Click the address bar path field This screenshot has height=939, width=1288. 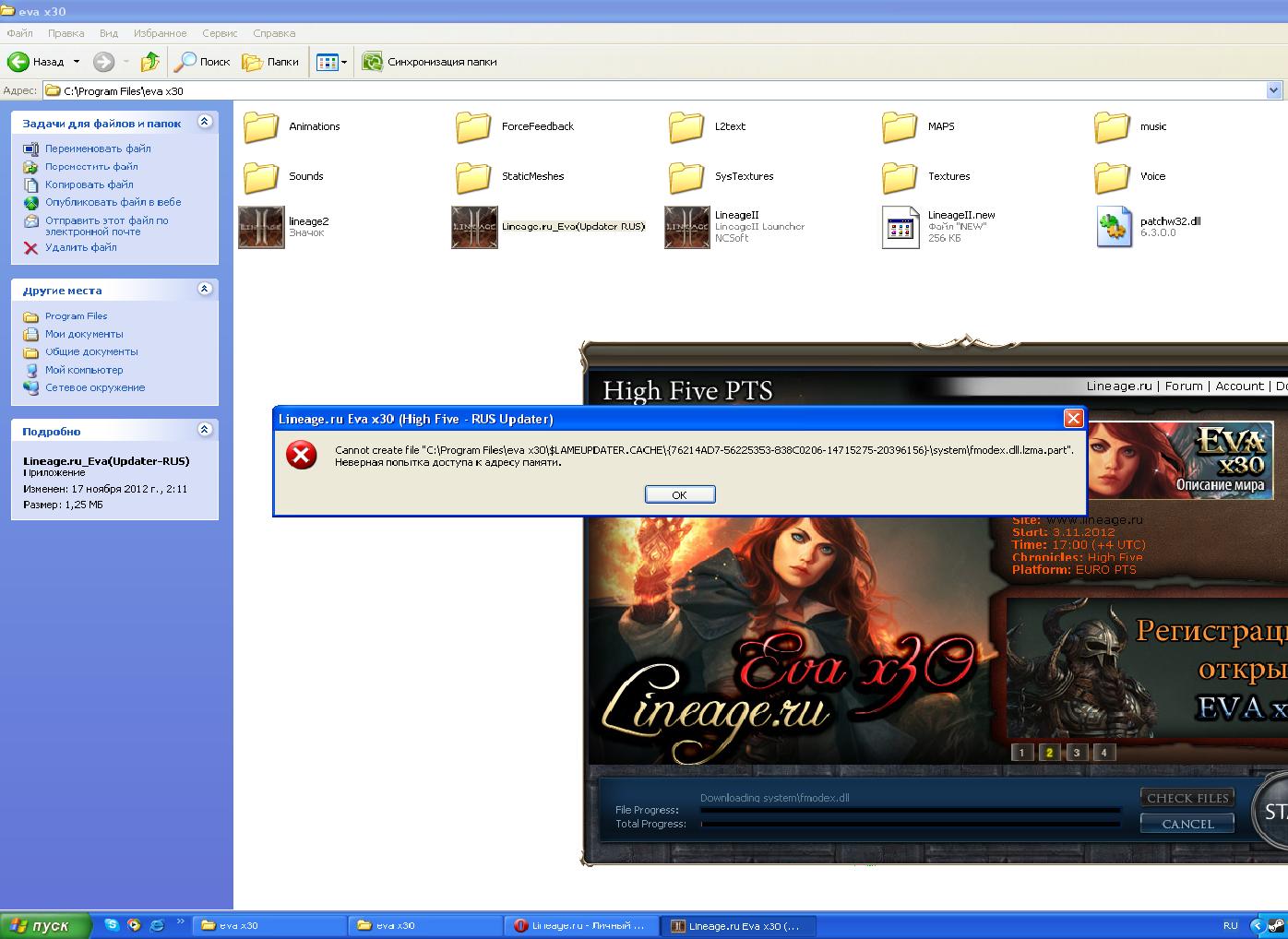coord(654,90)
